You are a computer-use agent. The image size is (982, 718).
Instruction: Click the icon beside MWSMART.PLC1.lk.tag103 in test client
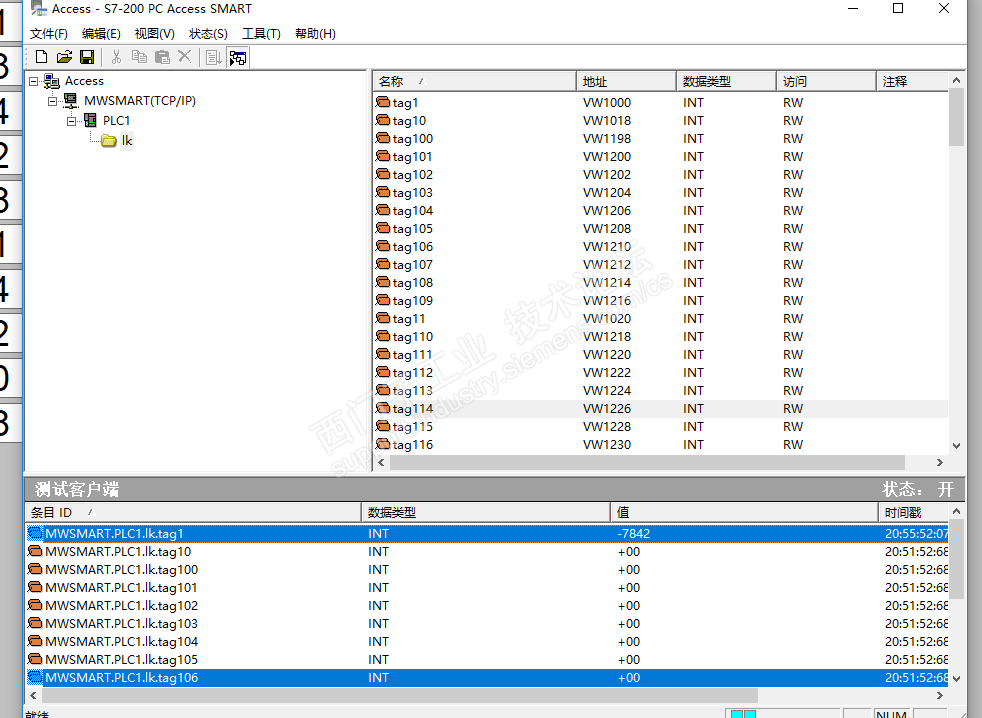[36, 623]
